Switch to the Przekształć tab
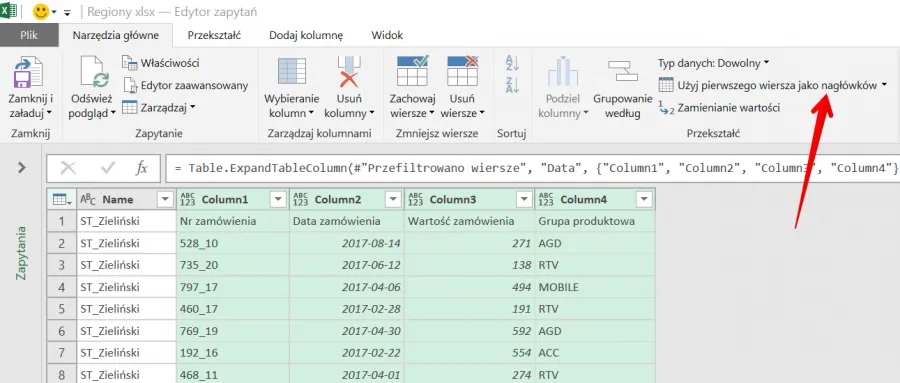The width and height of the screenshot is (900, 383). (214, 35)
